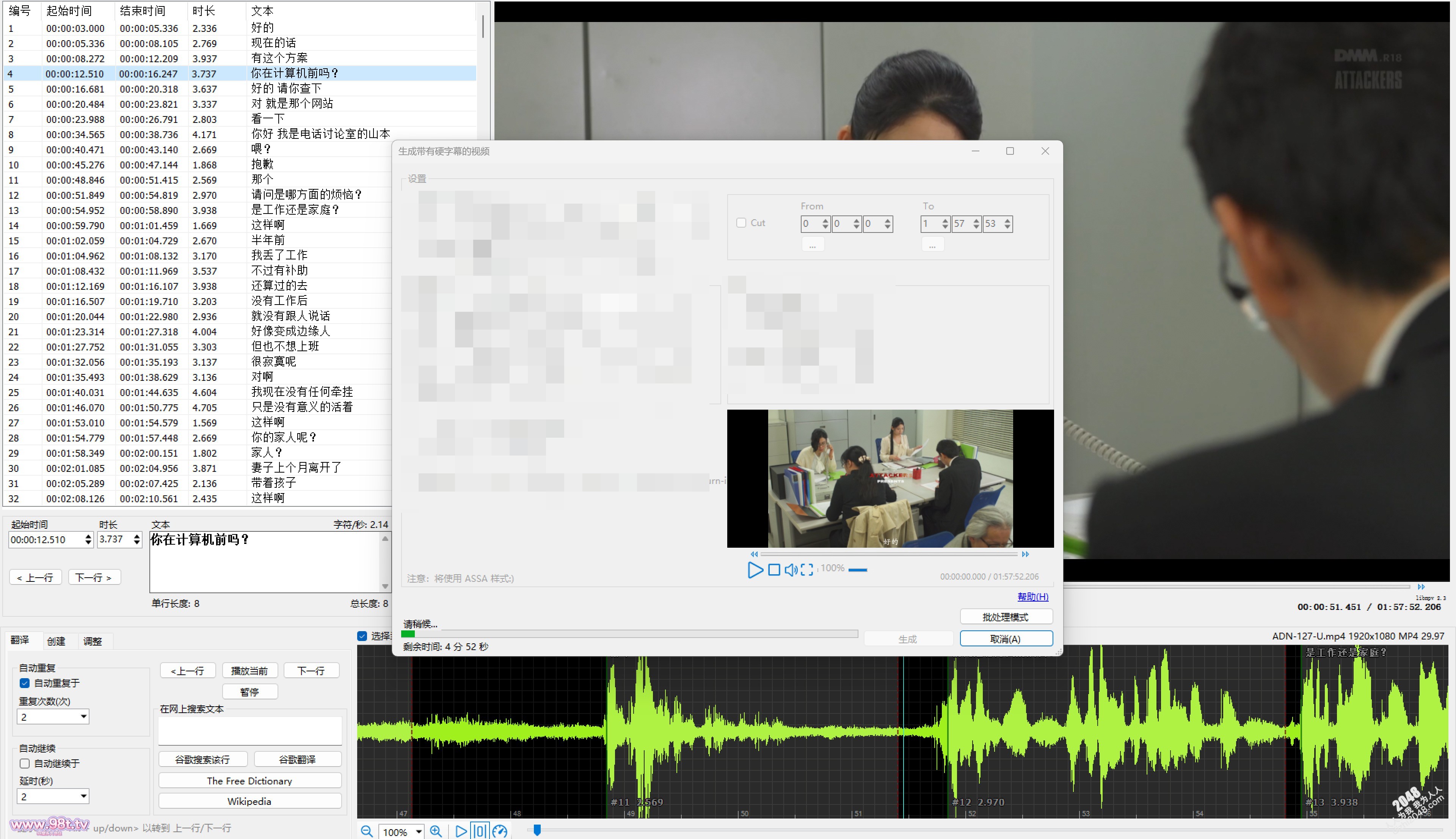Play the preview in the hardsub dialog
1456x839 pixels.
pyautogui.click(x=755, y=570)
